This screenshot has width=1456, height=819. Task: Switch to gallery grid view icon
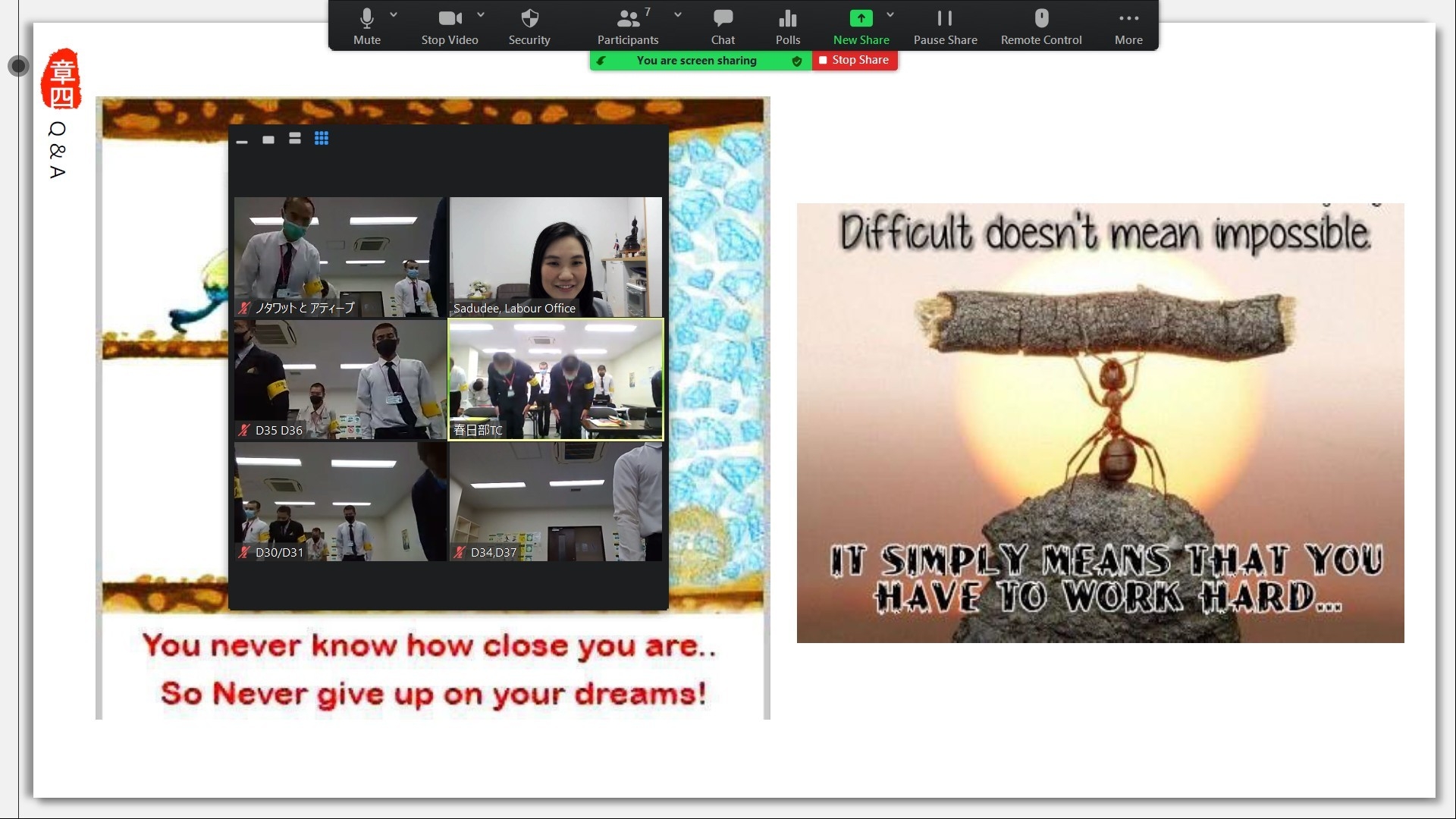(x=322, y=138)
